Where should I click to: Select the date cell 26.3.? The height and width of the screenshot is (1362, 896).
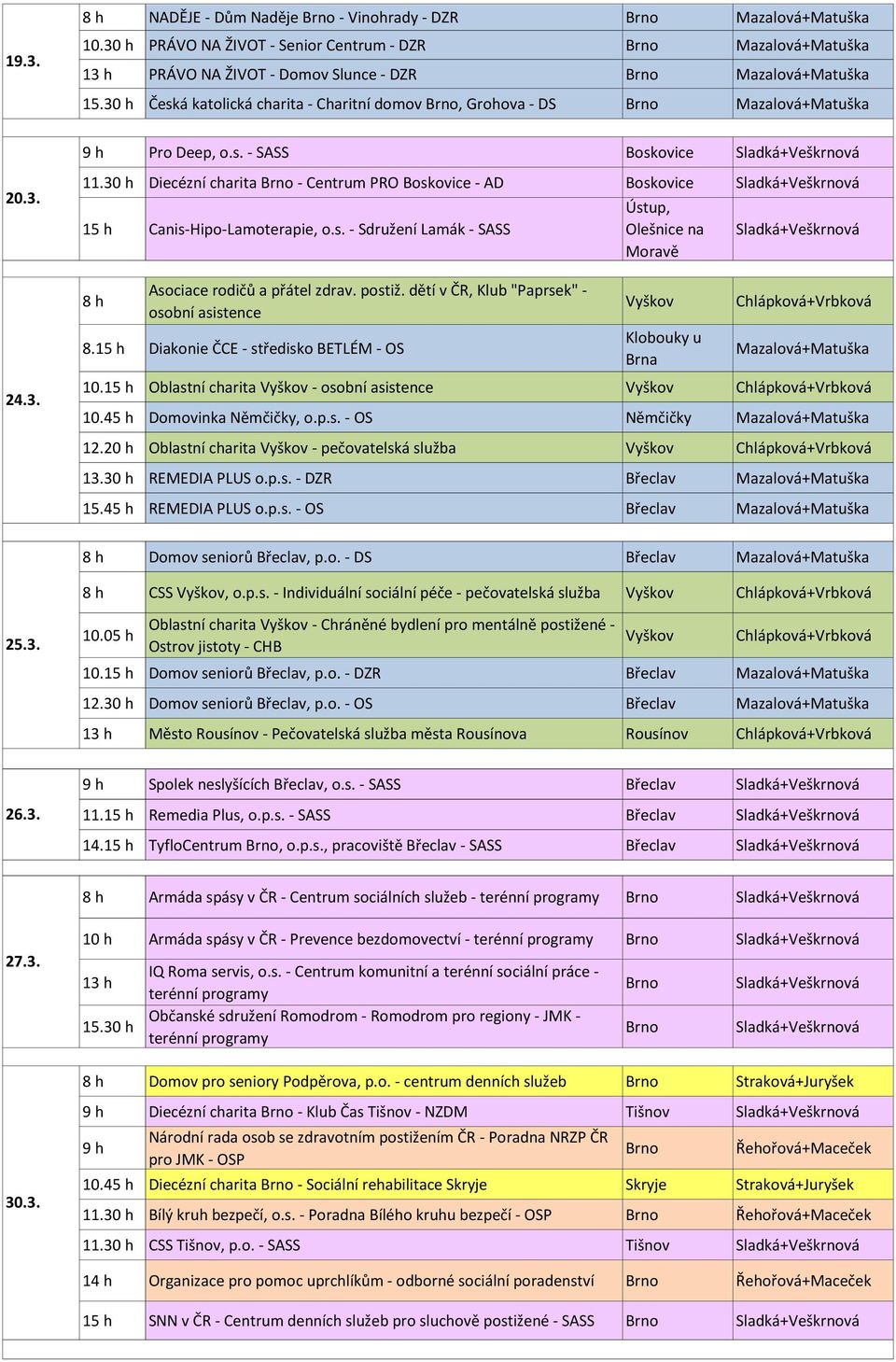22,814
